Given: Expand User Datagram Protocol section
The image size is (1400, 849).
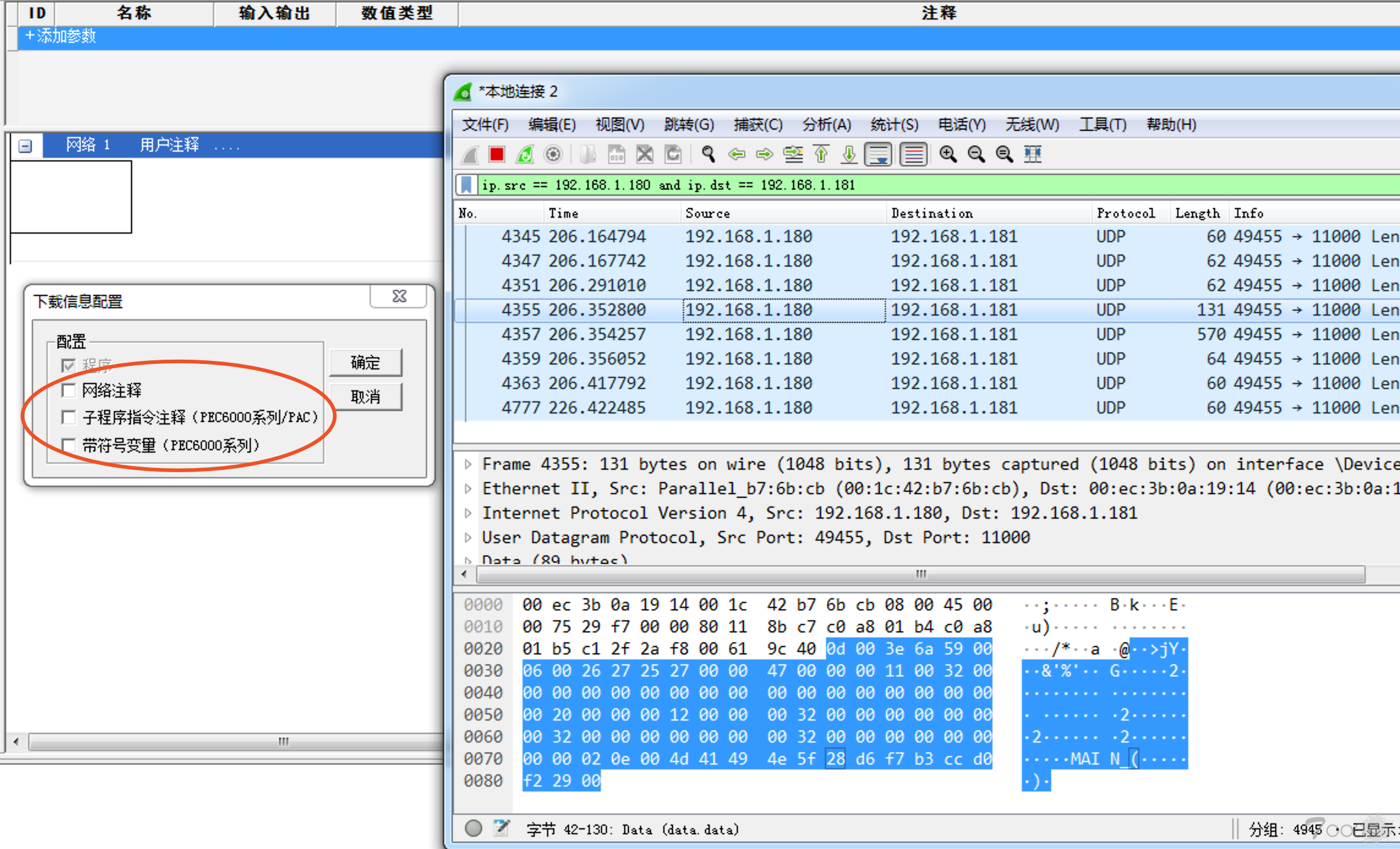Looking at the screenshot, I should click(468, 538).
